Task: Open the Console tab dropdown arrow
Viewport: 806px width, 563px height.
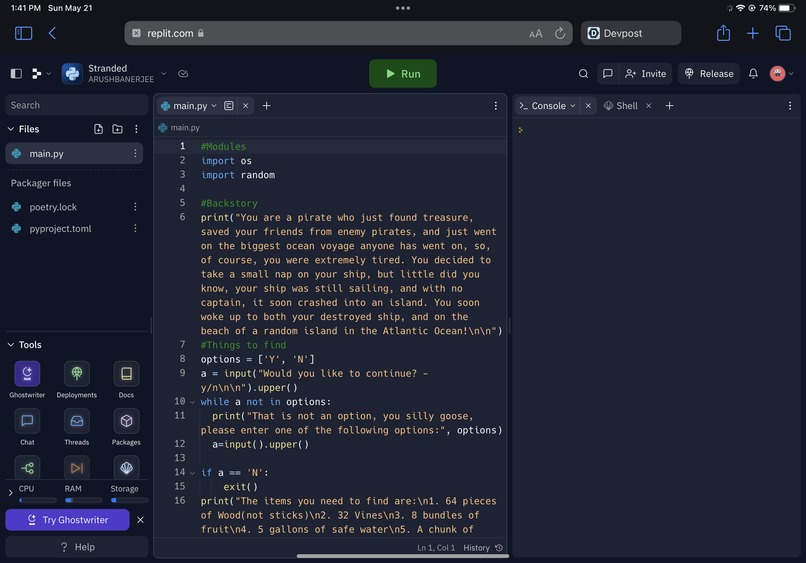Action: [x=573, y=105]
